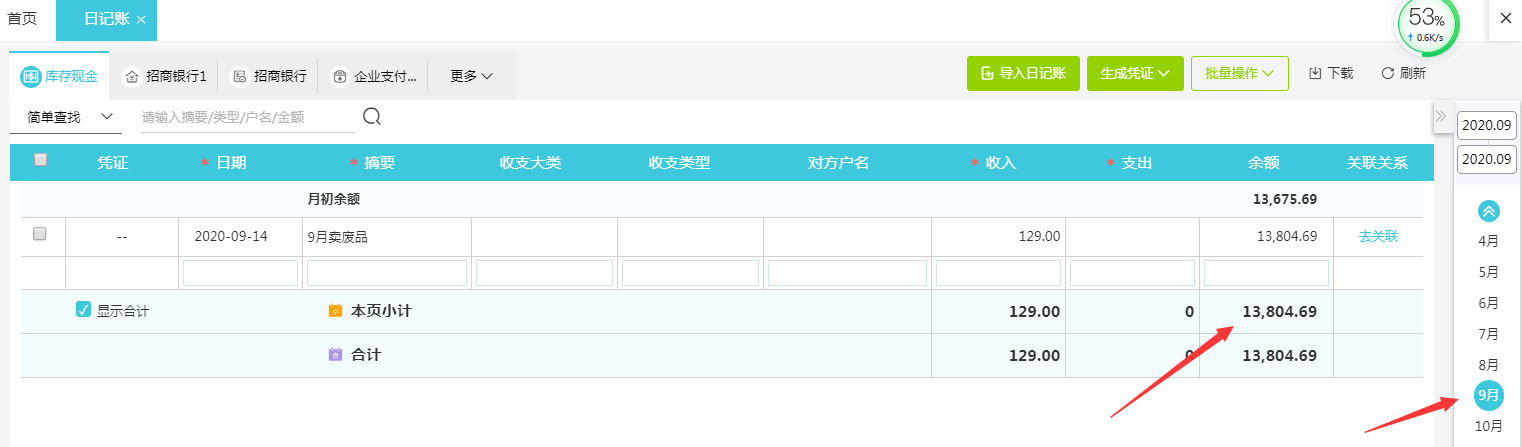Screen dimensions: 1522x447
Task: Click the 刷新 button
Action: click(1403, 73)
